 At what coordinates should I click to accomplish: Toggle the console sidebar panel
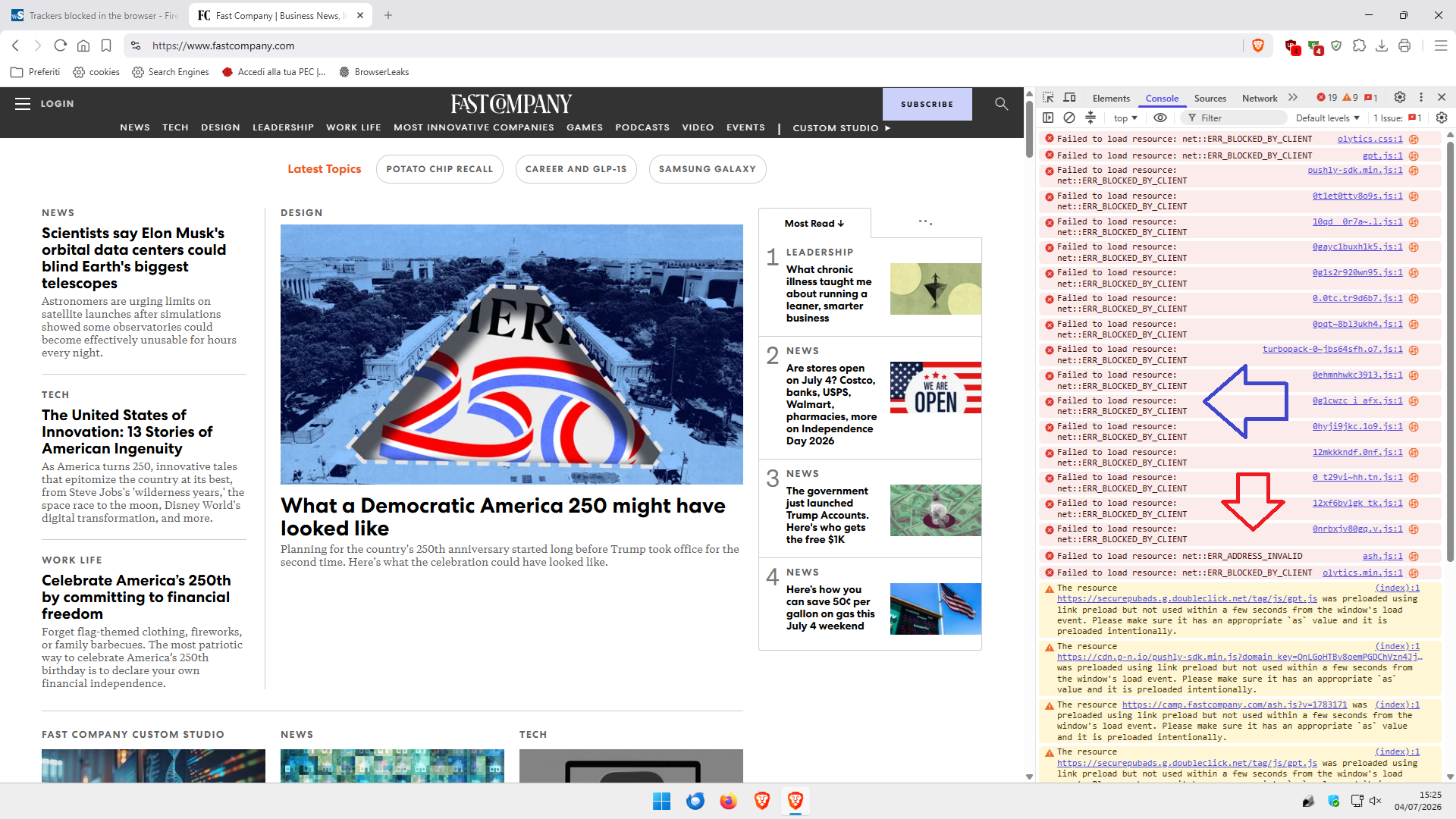point(1048,118)
